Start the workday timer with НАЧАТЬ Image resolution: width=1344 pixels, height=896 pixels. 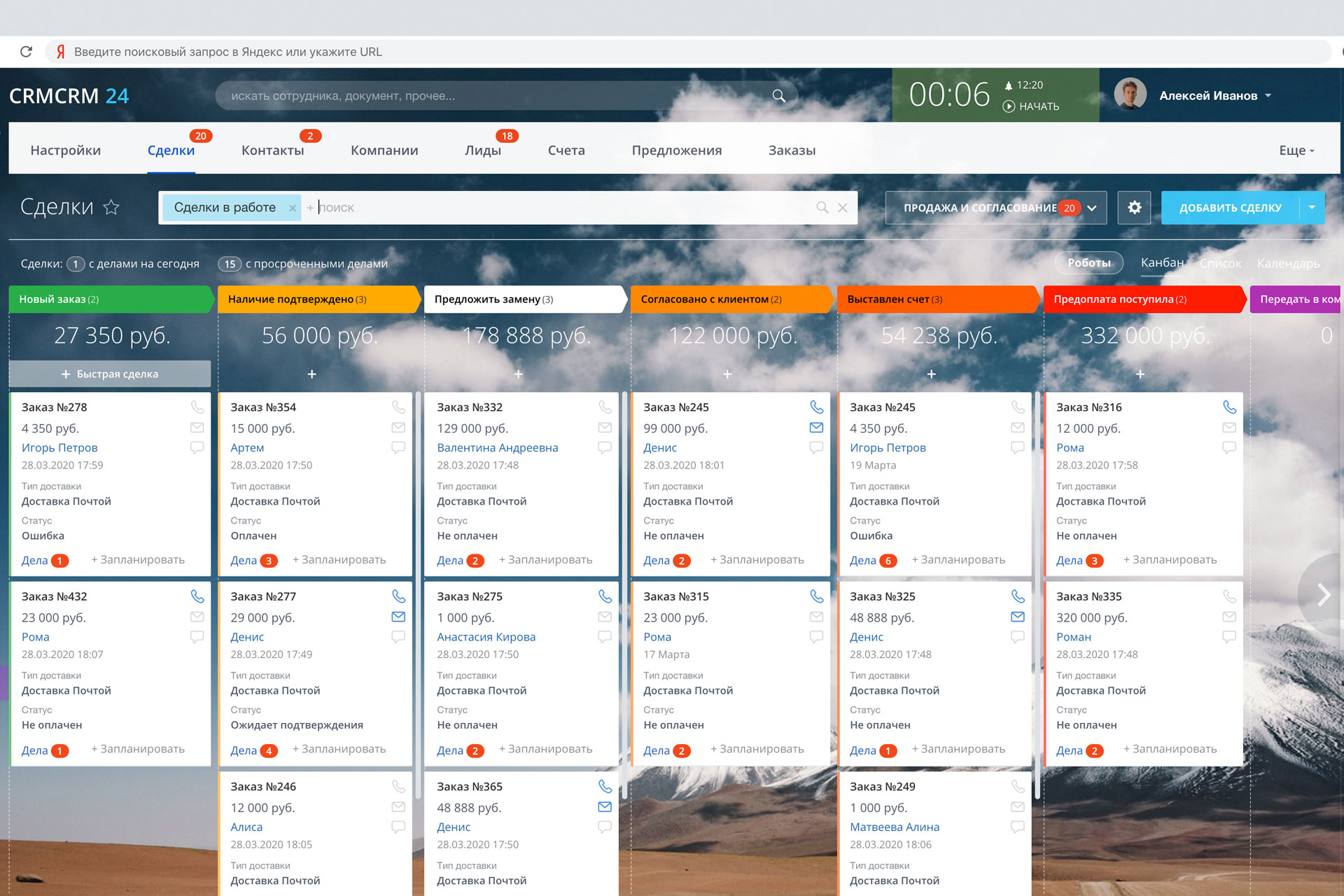(1031, 106)
